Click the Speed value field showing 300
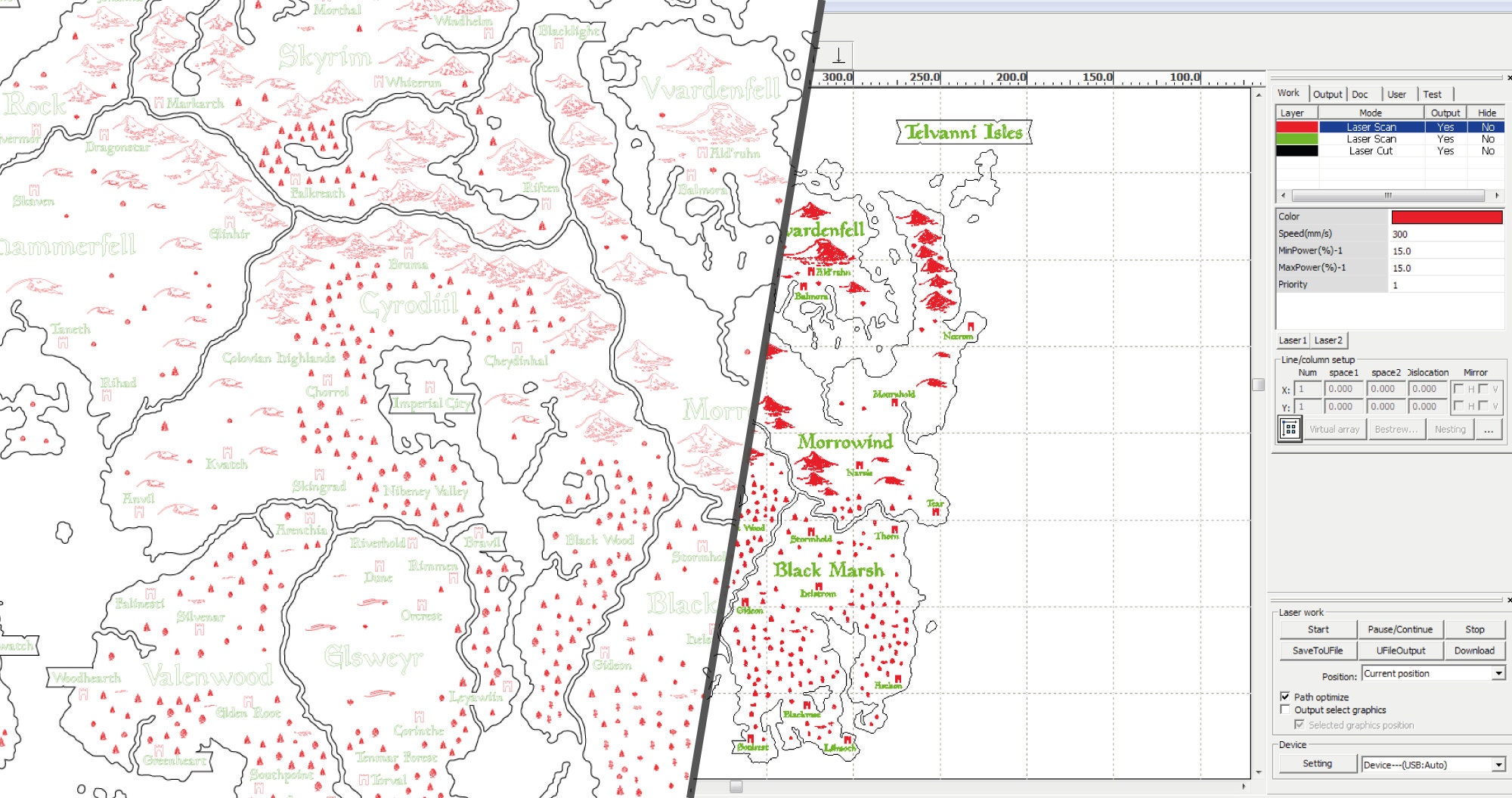This screenshot has height=798, width=1512. coord(1447,234)
